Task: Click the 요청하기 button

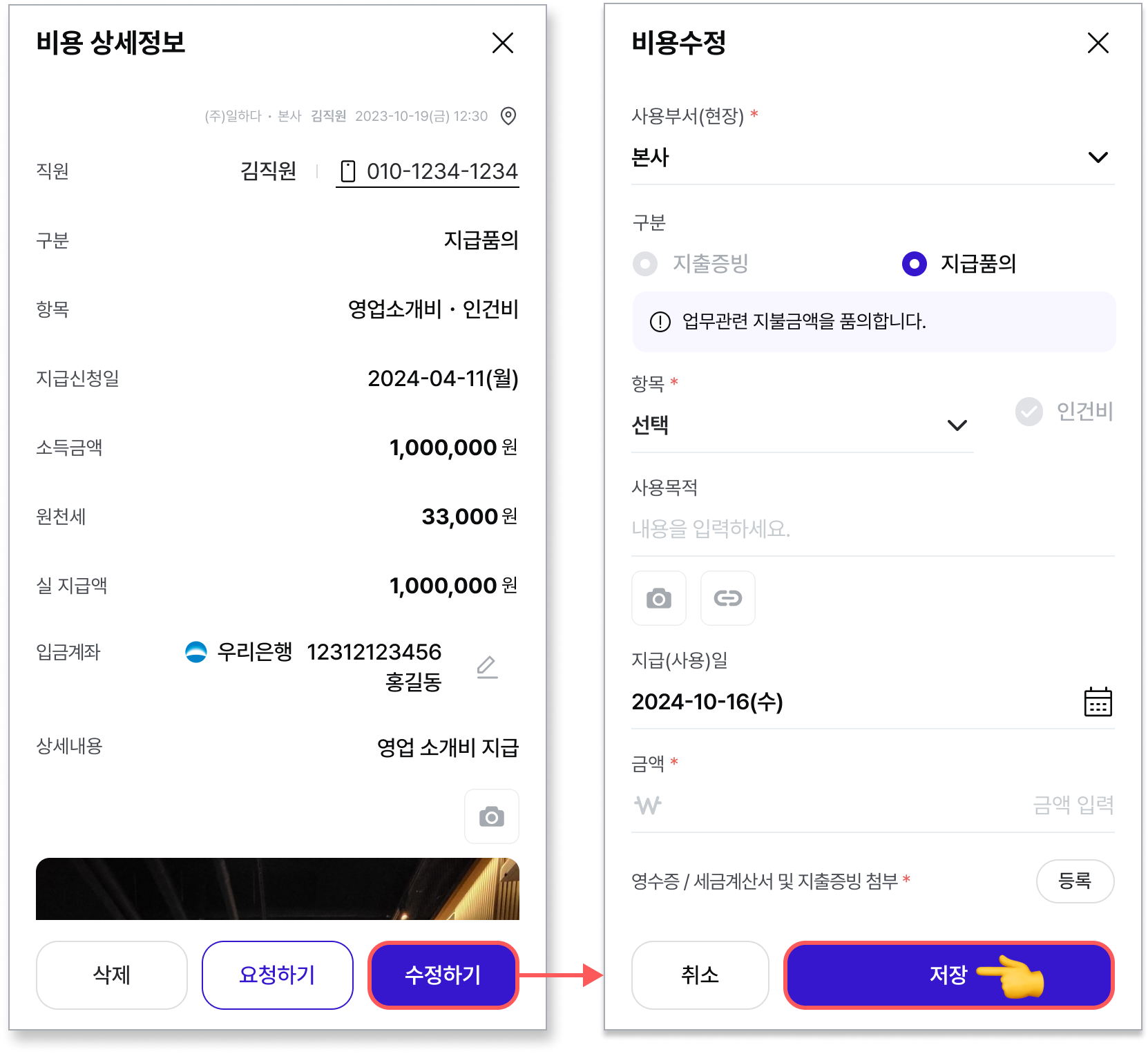Action: pyautogui.click(x=278, y=975)
